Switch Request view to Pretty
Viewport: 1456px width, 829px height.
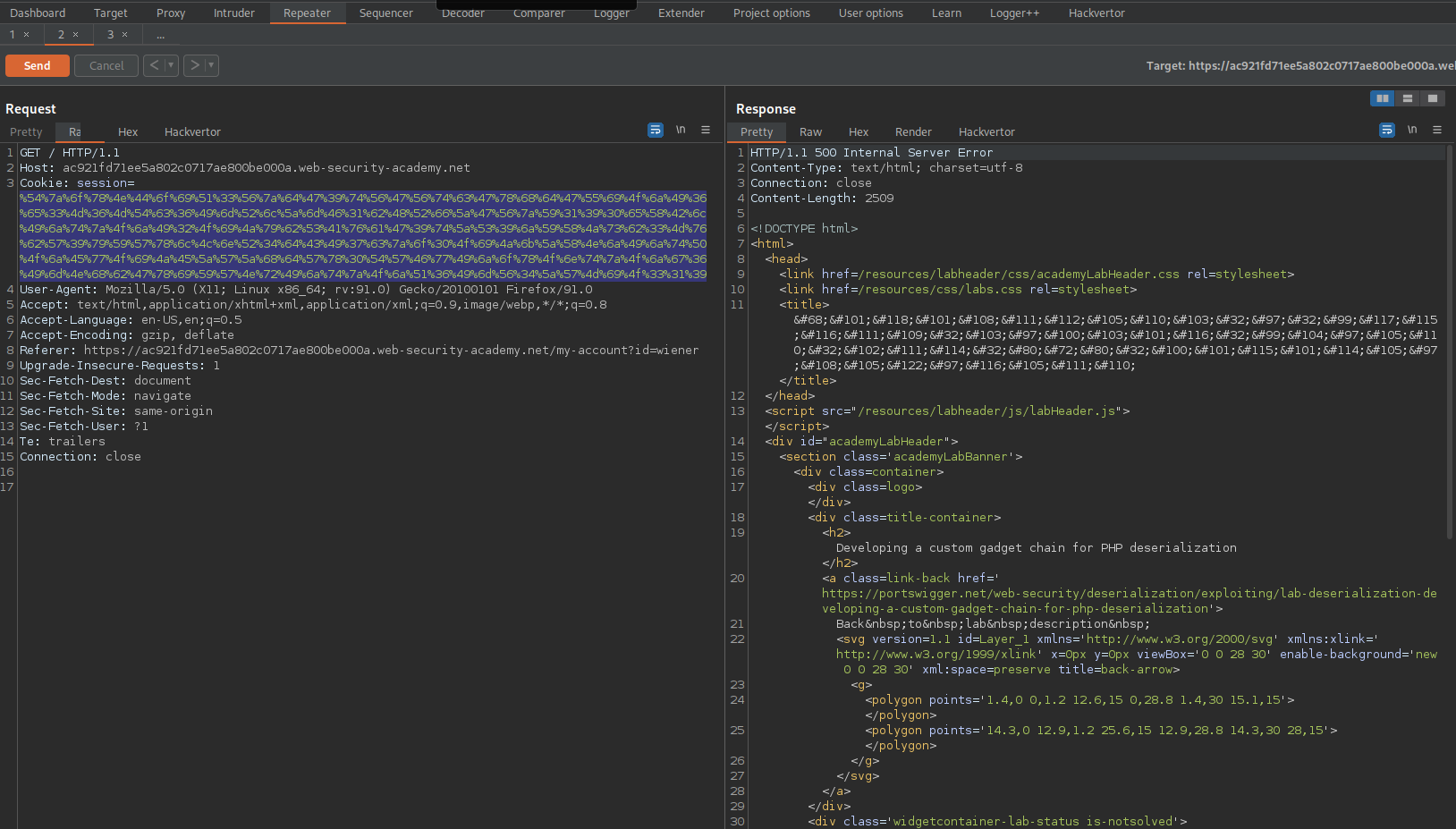pos(26,131)
